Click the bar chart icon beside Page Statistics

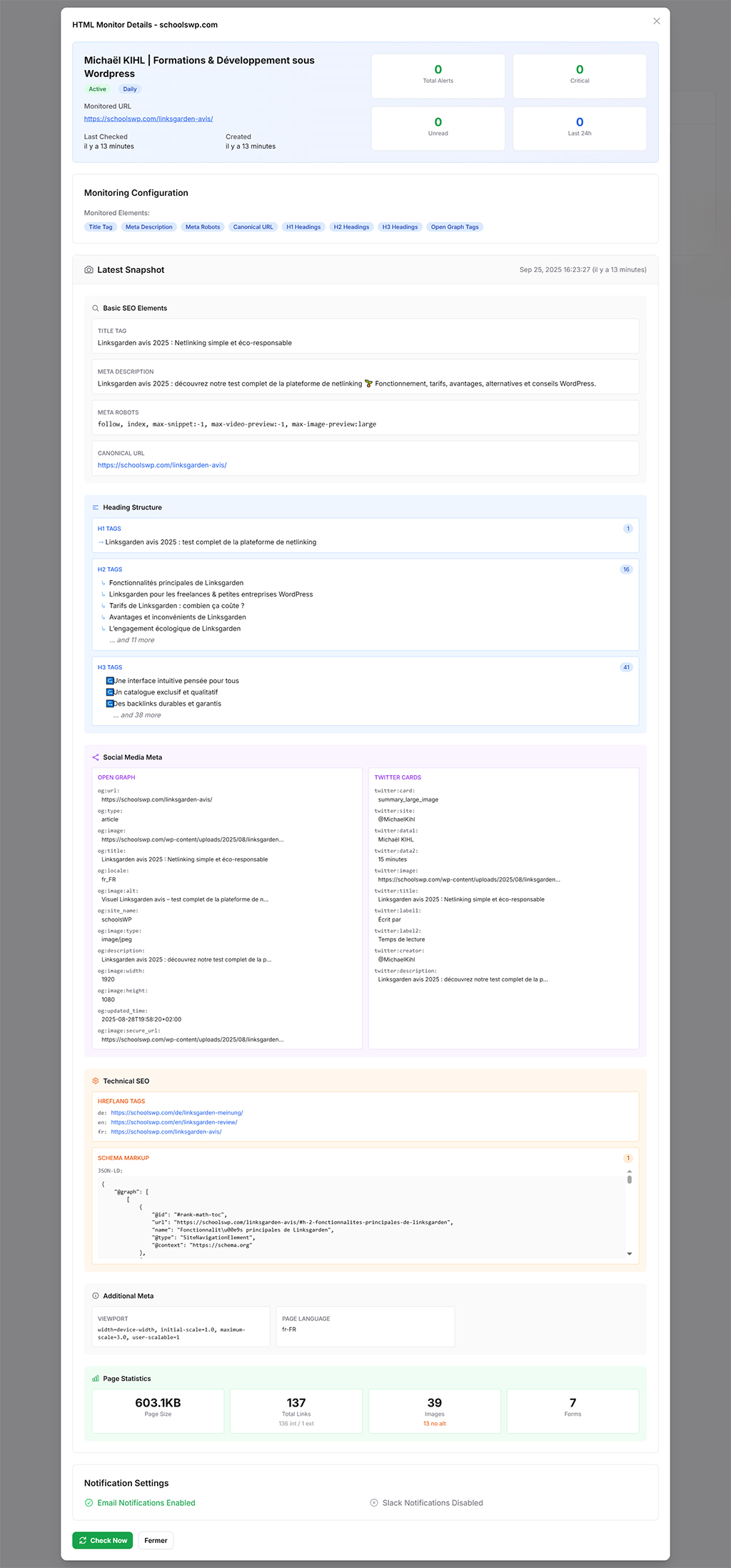(96, 1379)
